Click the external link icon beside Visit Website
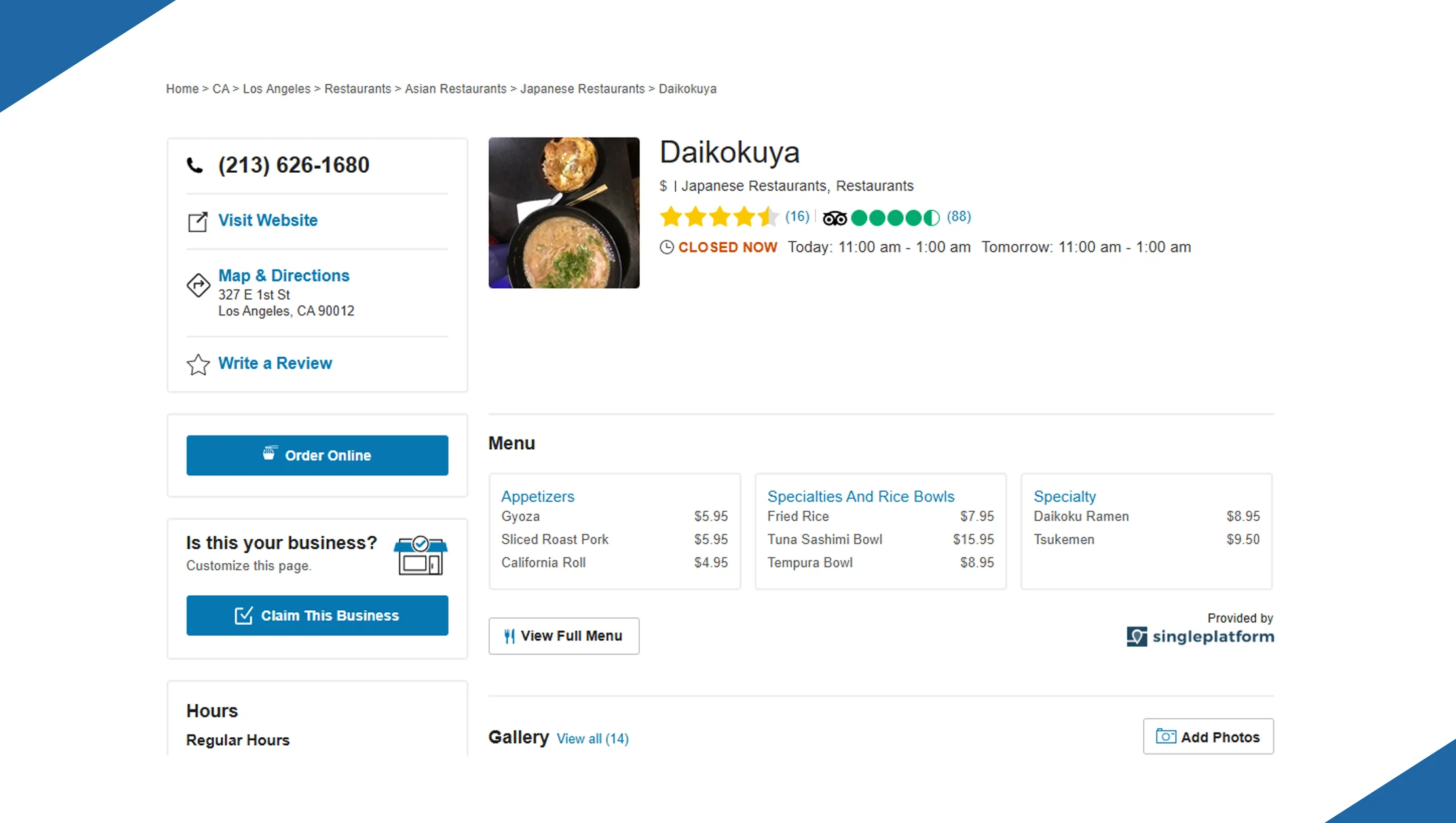The width and height of the screenshot is (1456, 823). click(x=198, y=222)
